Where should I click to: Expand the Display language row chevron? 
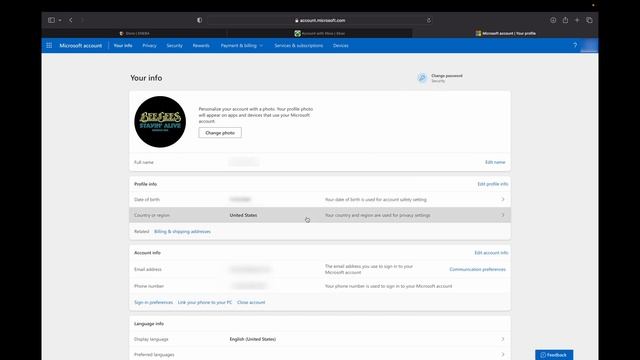point(503,339)
